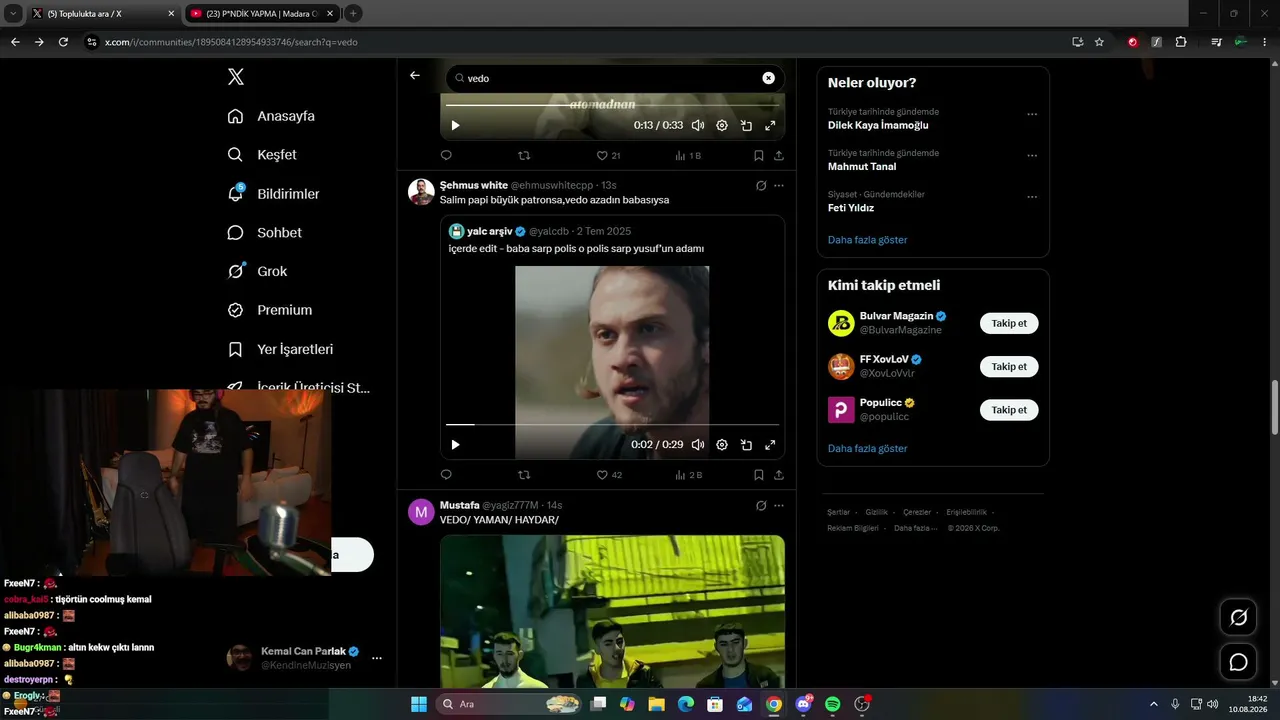The image size is (1280, 720).
Task: Reload the page
Action: 63,42
